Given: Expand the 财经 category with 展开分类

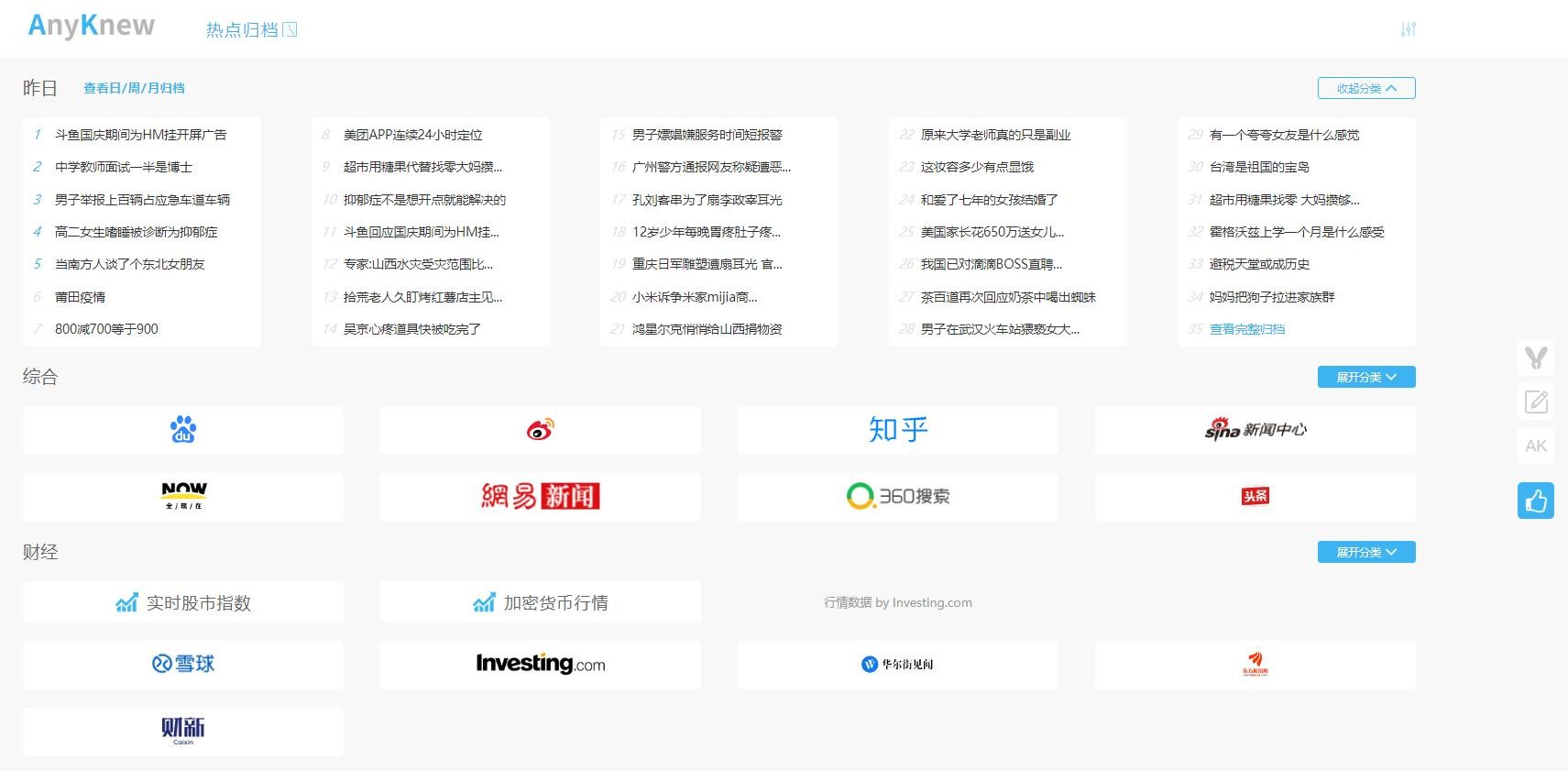Looking at the screenshot, I should point(1365,552).
